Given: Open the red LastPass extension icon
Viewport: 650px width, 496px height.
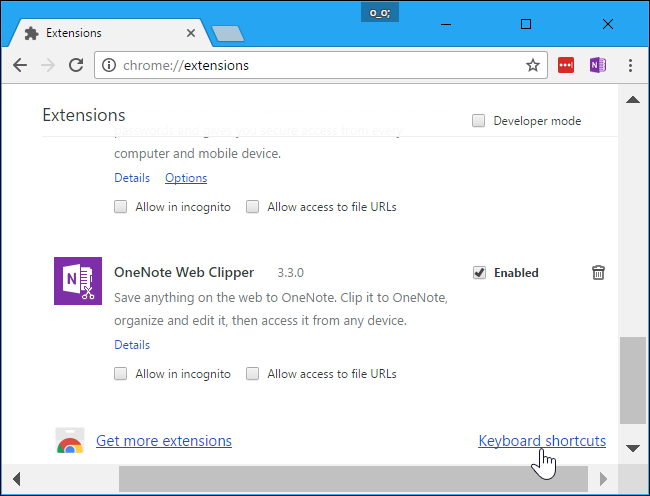Looking at the screenshot, I should tap(566, 65).
